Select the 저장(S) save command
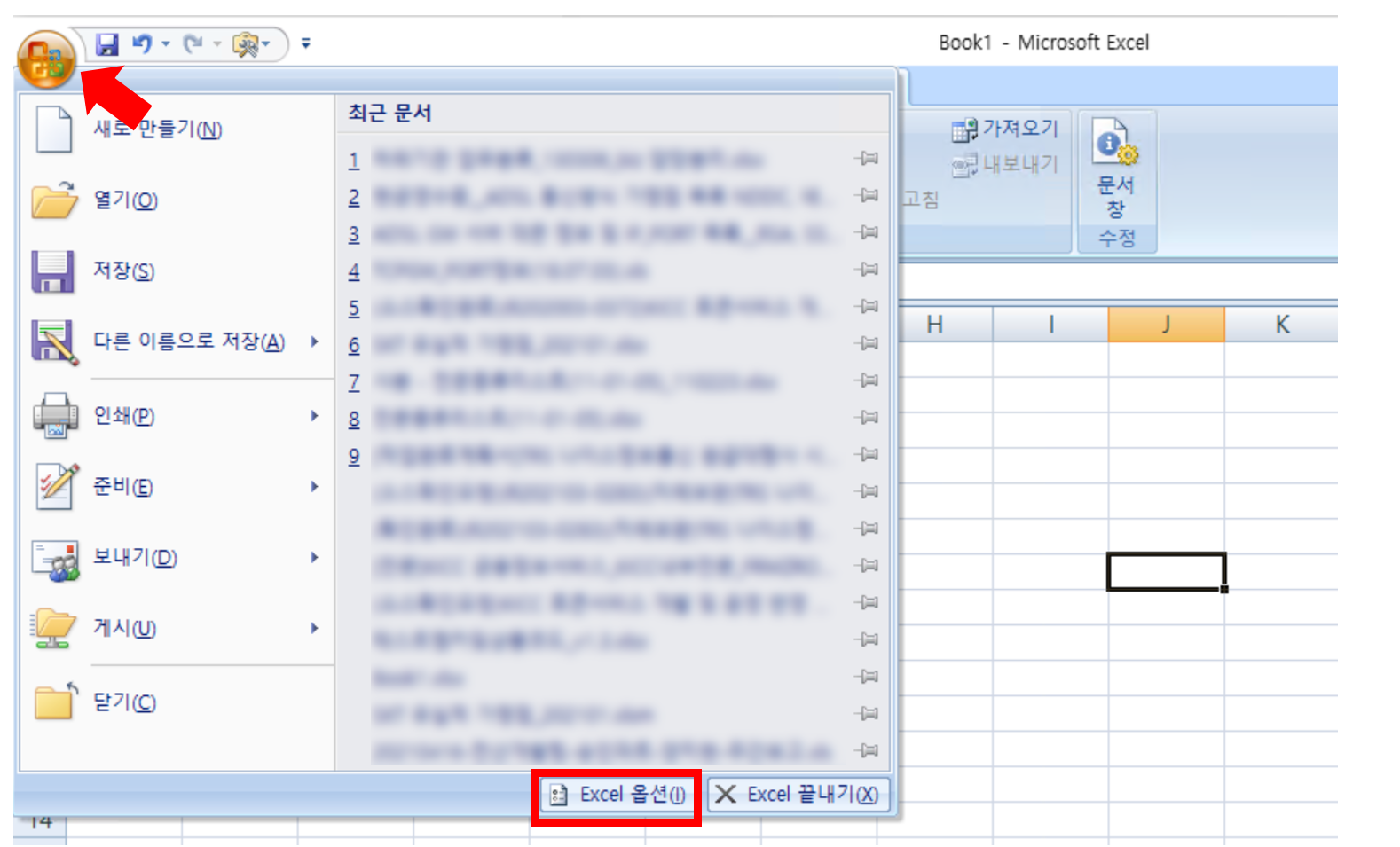This screenshot has height=847, width=1400. (177, 271)
